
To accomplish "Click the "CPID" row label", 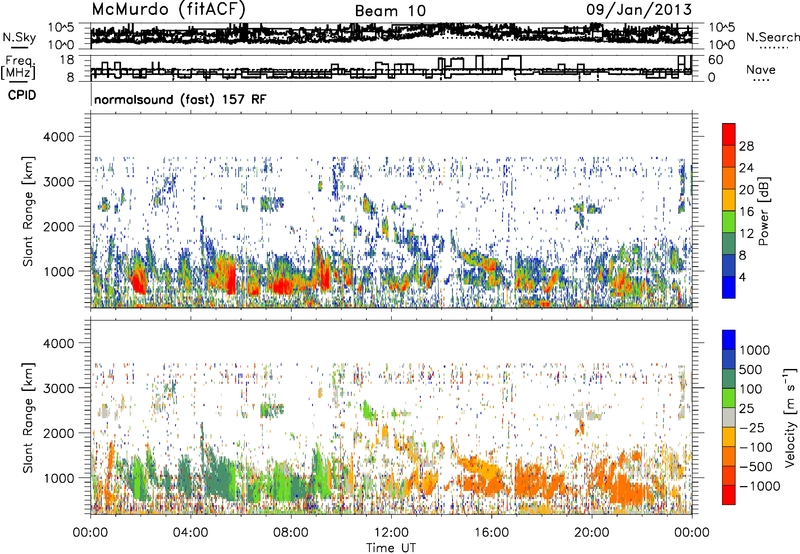I will (x=22, y=95).
